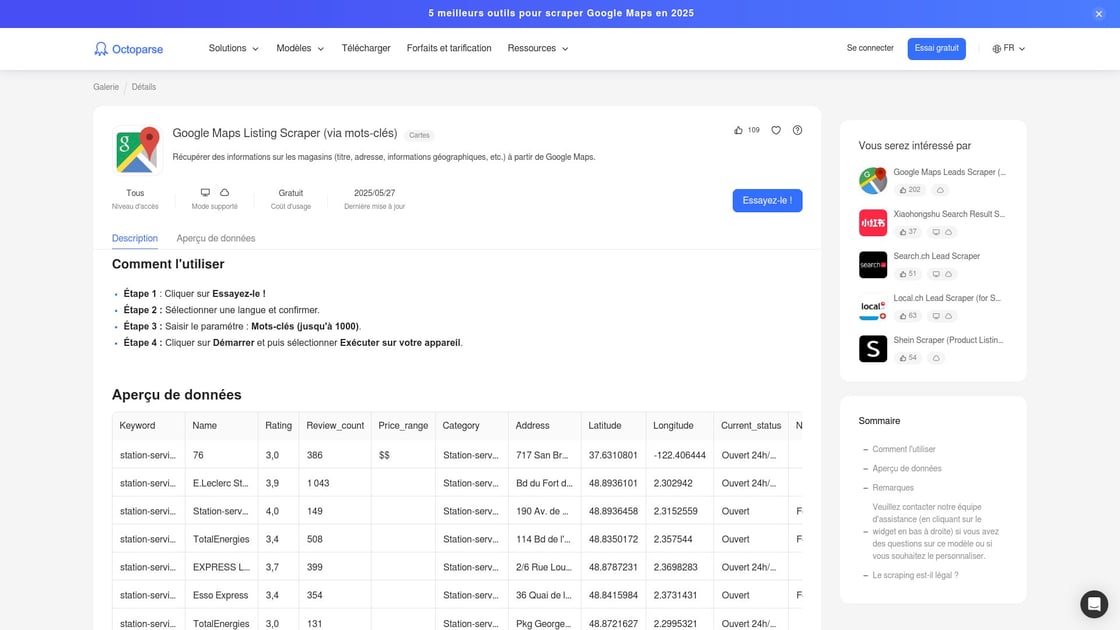Click the Détails breadcrumb

(144, 87)
